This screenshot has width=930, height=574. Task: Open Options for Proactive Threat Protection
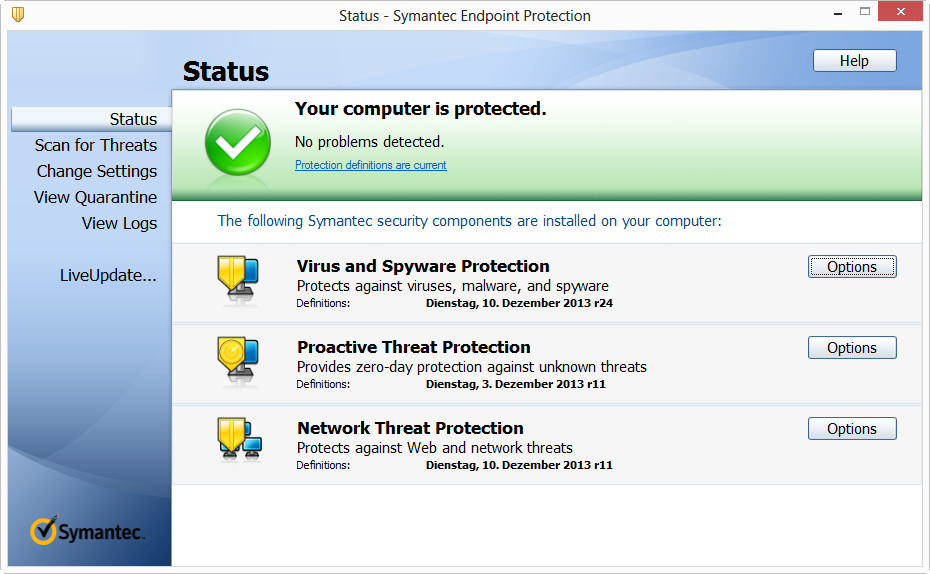(x=852, y=348)
